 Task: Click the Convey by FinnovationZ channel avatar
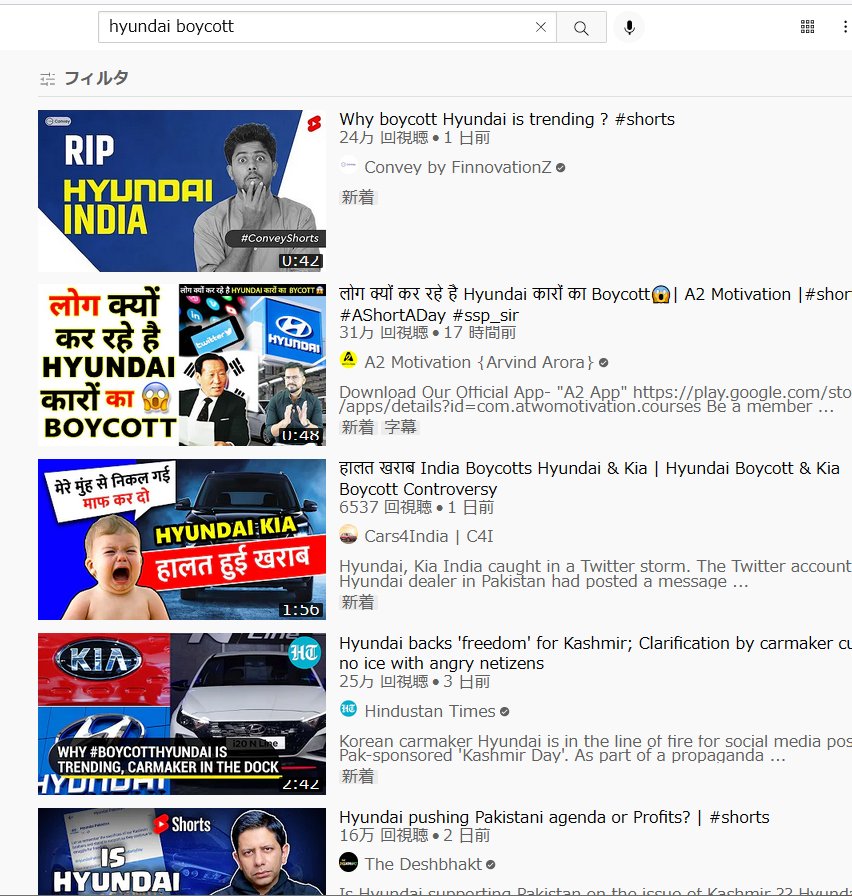pyautogui.click(x=348, y=167)
